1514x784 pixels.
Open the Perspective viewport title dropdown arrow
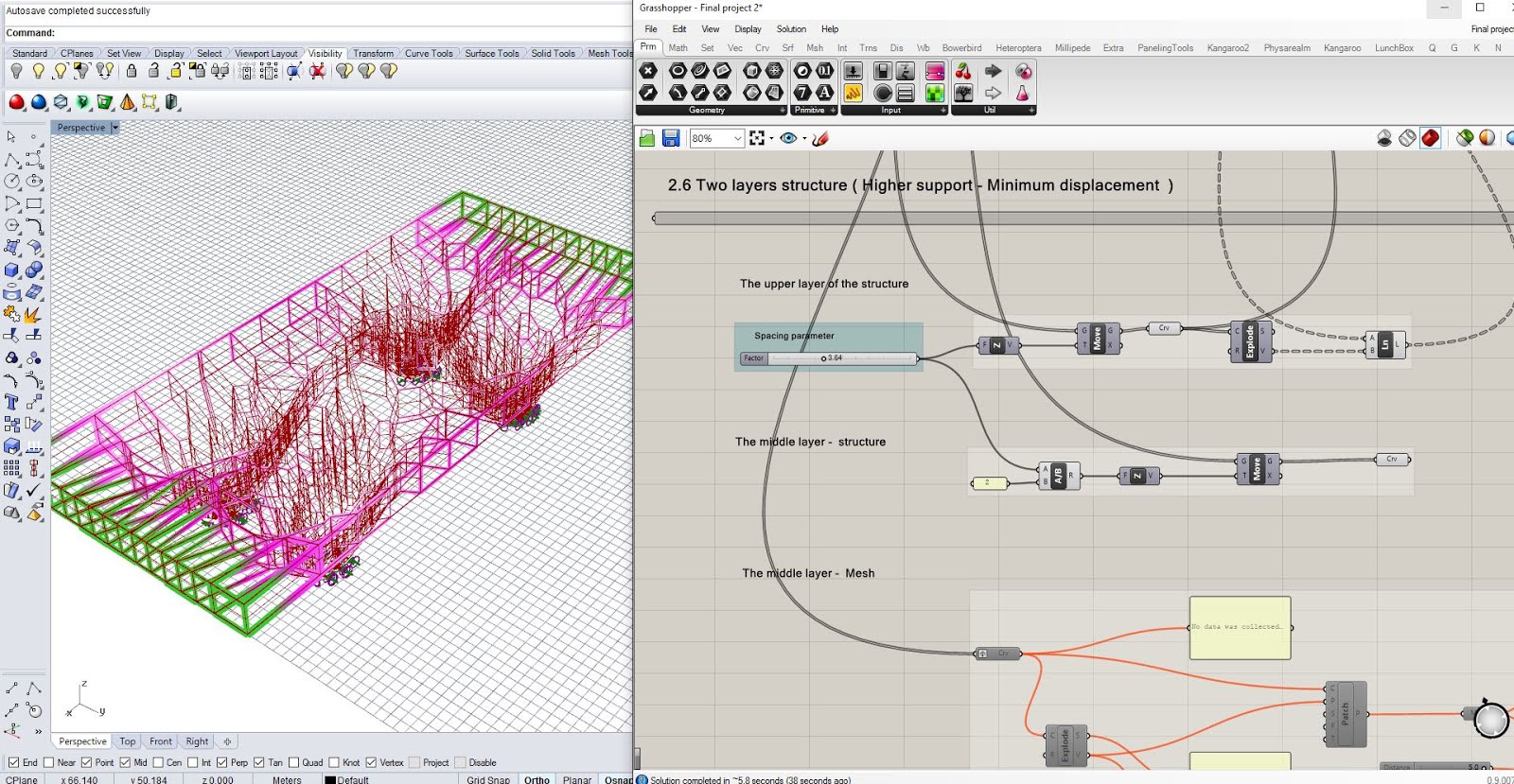coord(115,128)
